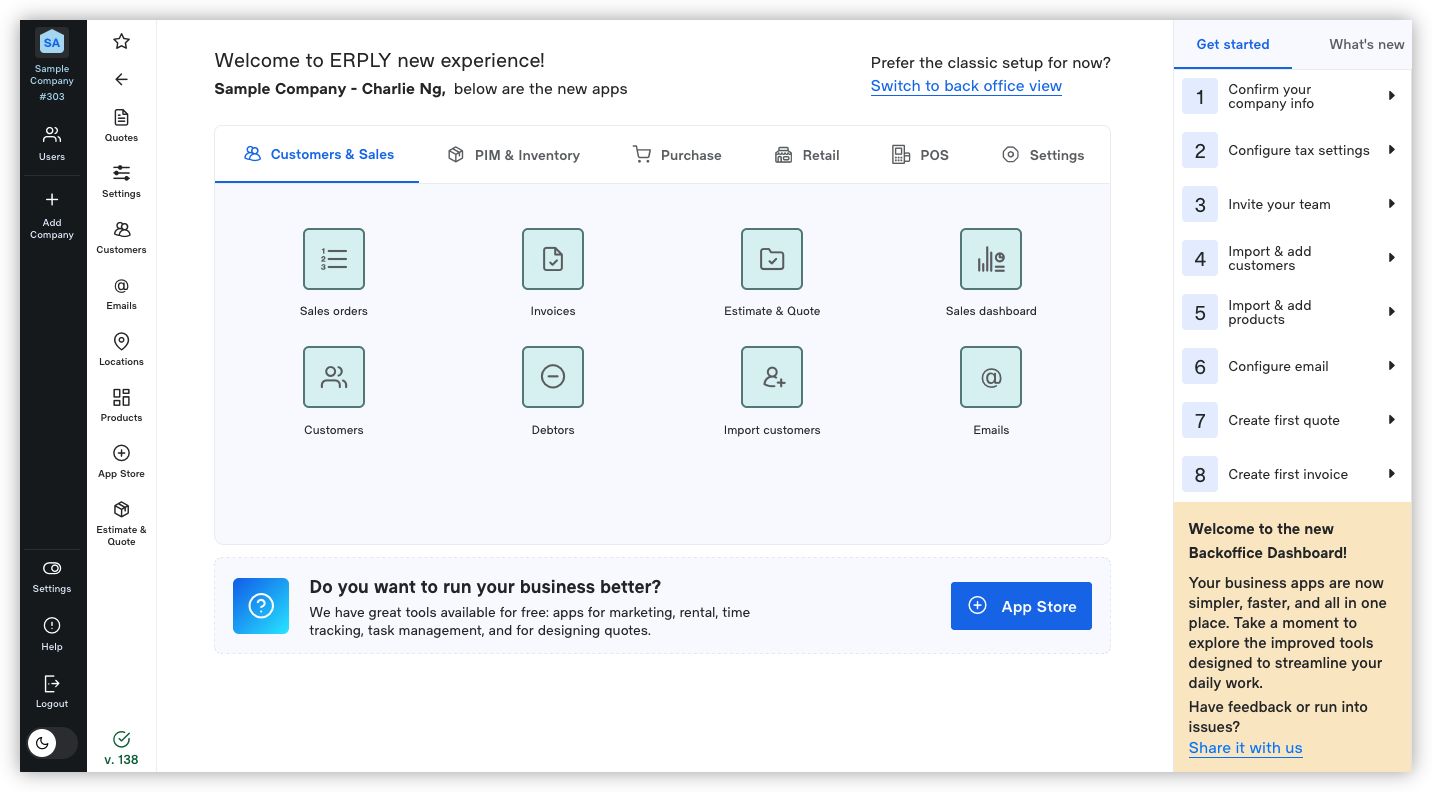1432x792 pixels.
Task: Switch to the PIM & Inventory tab
Action: tap(513, 154)
